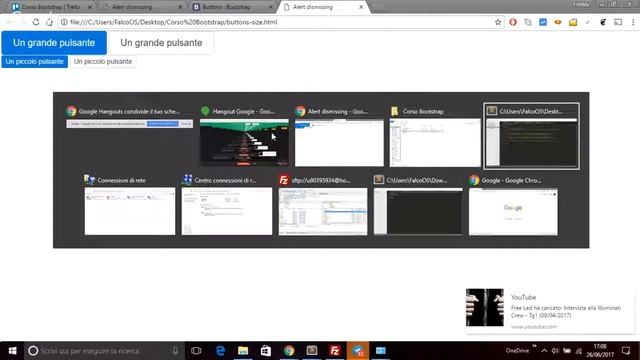Image resolution: width=640 pixels, height=360 pixels.
Task: Switch to Google - Google Chrome thumbnail
Action: point(513,204)
